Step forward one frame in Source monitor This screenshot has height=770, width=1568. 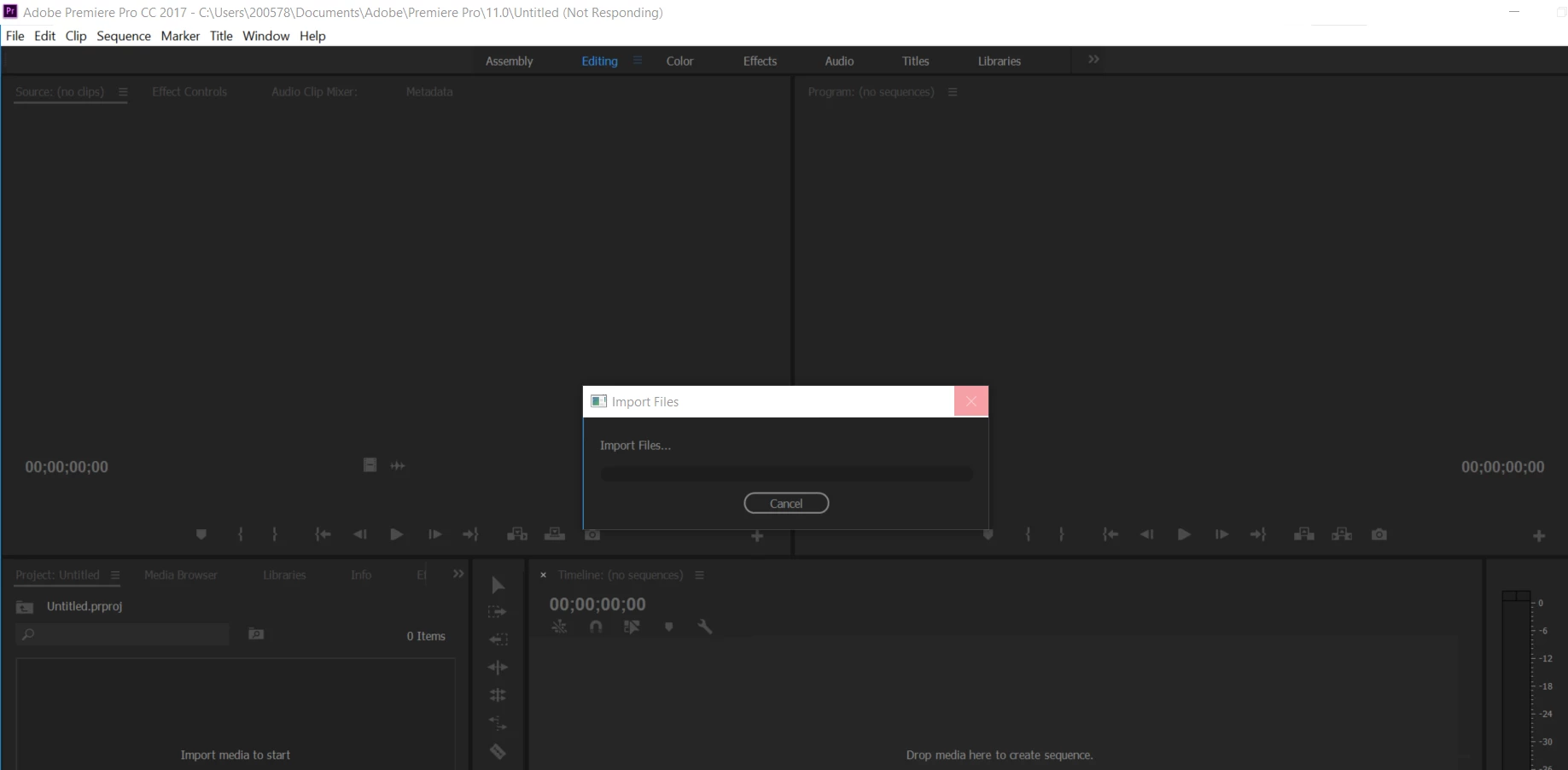pos(434,534)
